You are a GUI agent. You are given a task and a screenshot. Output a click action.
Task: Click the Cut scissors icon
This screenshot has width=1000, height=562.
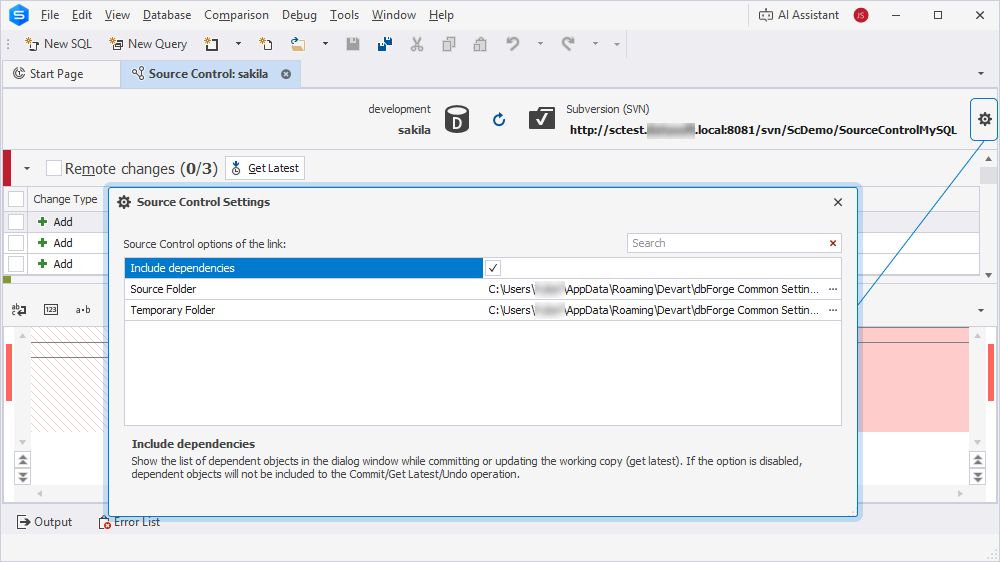[x=417, y=44]
